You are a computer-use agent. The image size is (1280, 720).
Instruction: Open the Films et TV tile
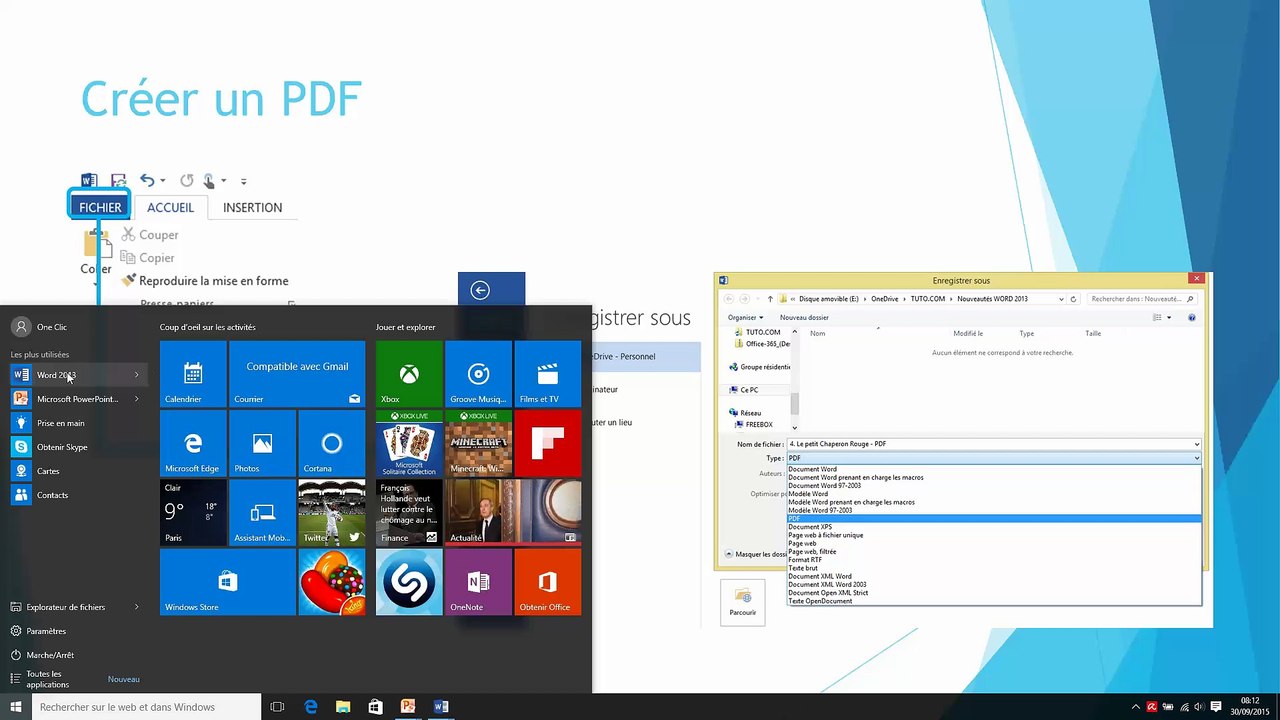tap(548, 374)
